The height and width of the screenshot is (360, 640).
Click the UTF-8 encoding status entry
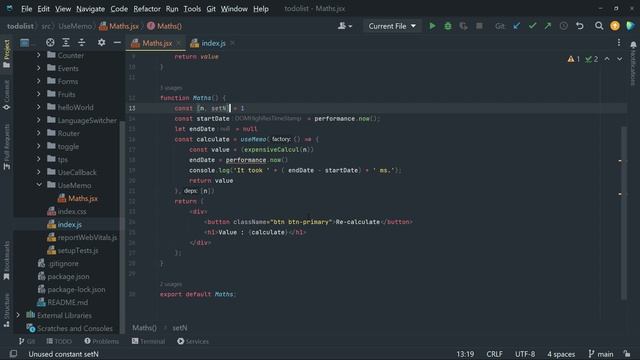pyautogui.click(x=524, y=354)
